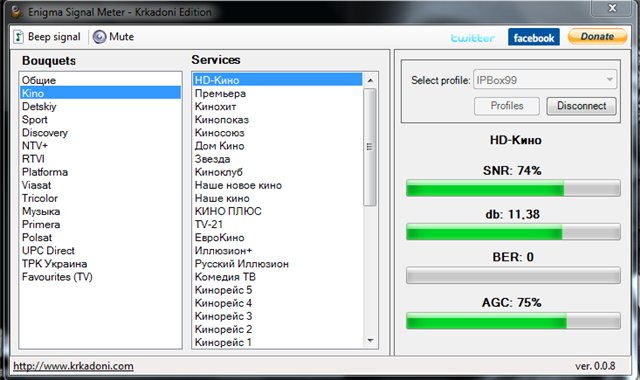Viewport: 640px width, 380px height.
Task: Select the Kino bouquet
Action: tap(100, 93)
